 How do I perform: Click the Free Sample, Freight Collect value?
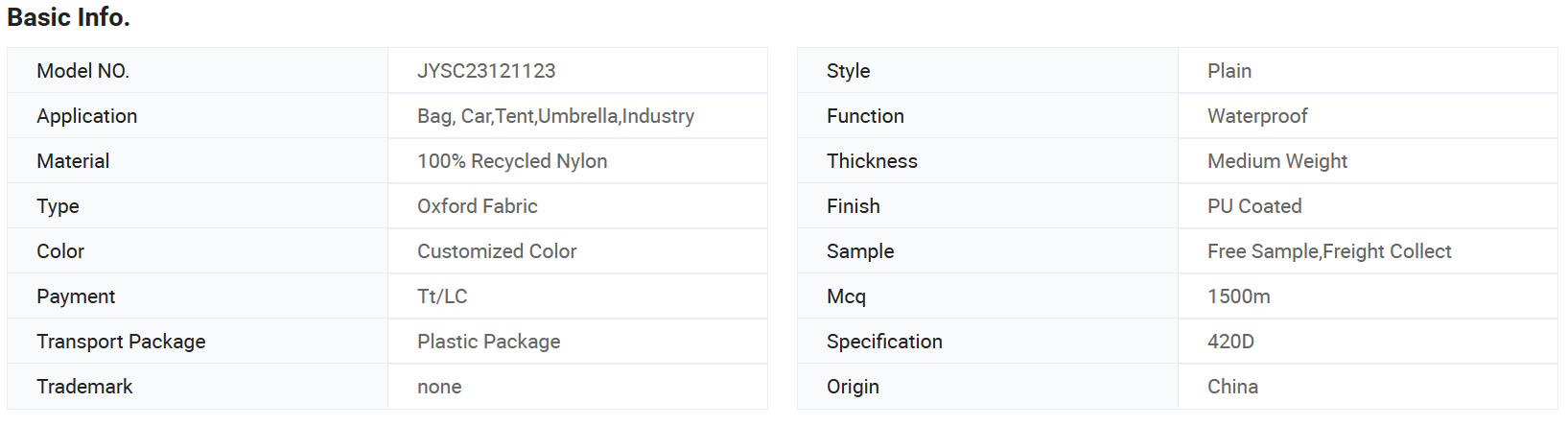pyautogui.click(x=1329, y=251)
